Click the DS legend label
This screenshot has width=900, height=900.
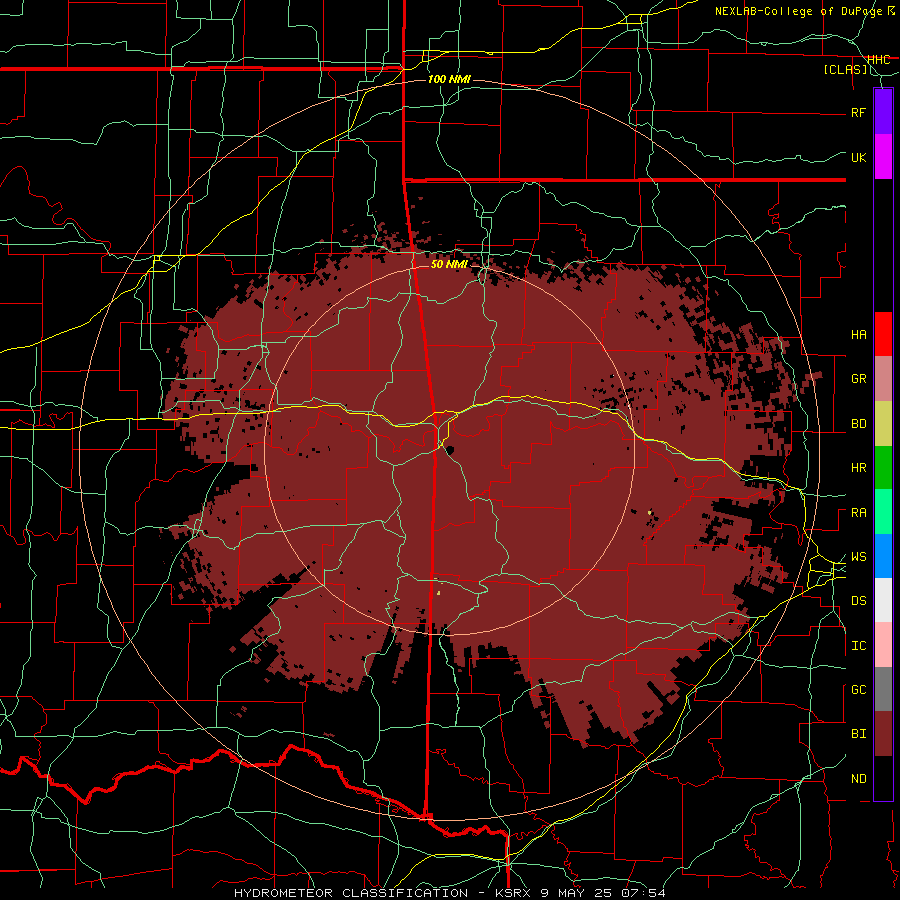858,601
